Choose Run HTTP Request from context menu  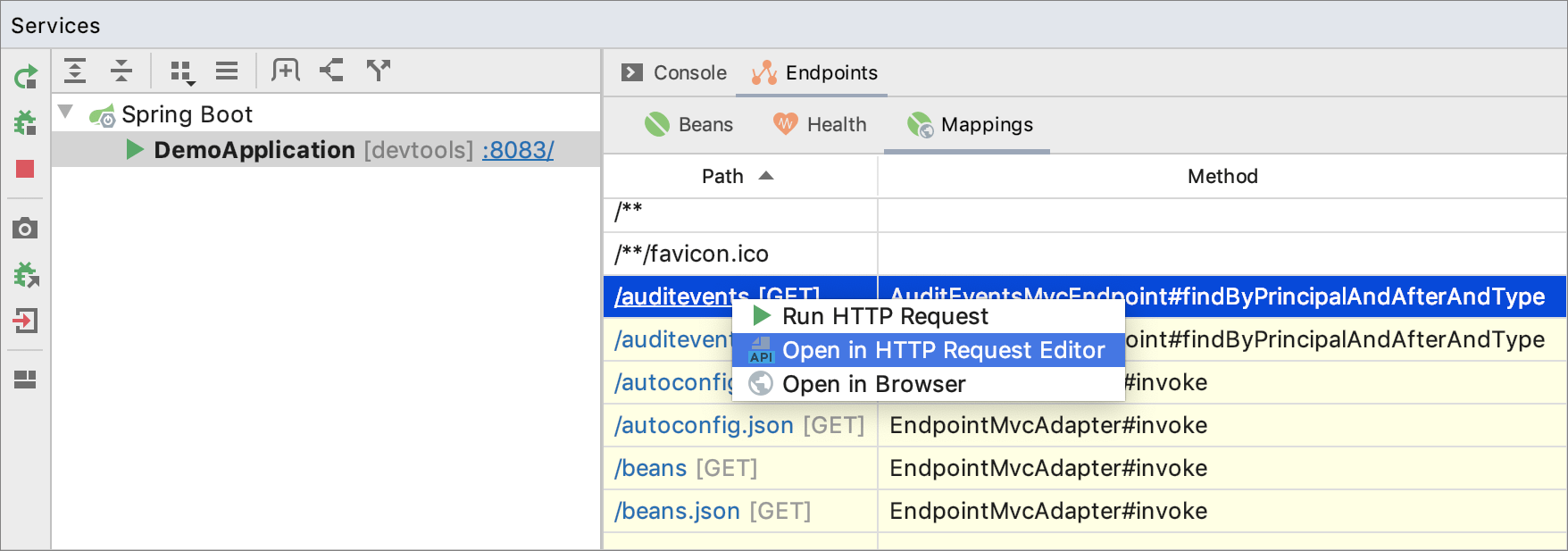(x=928, y=316)
